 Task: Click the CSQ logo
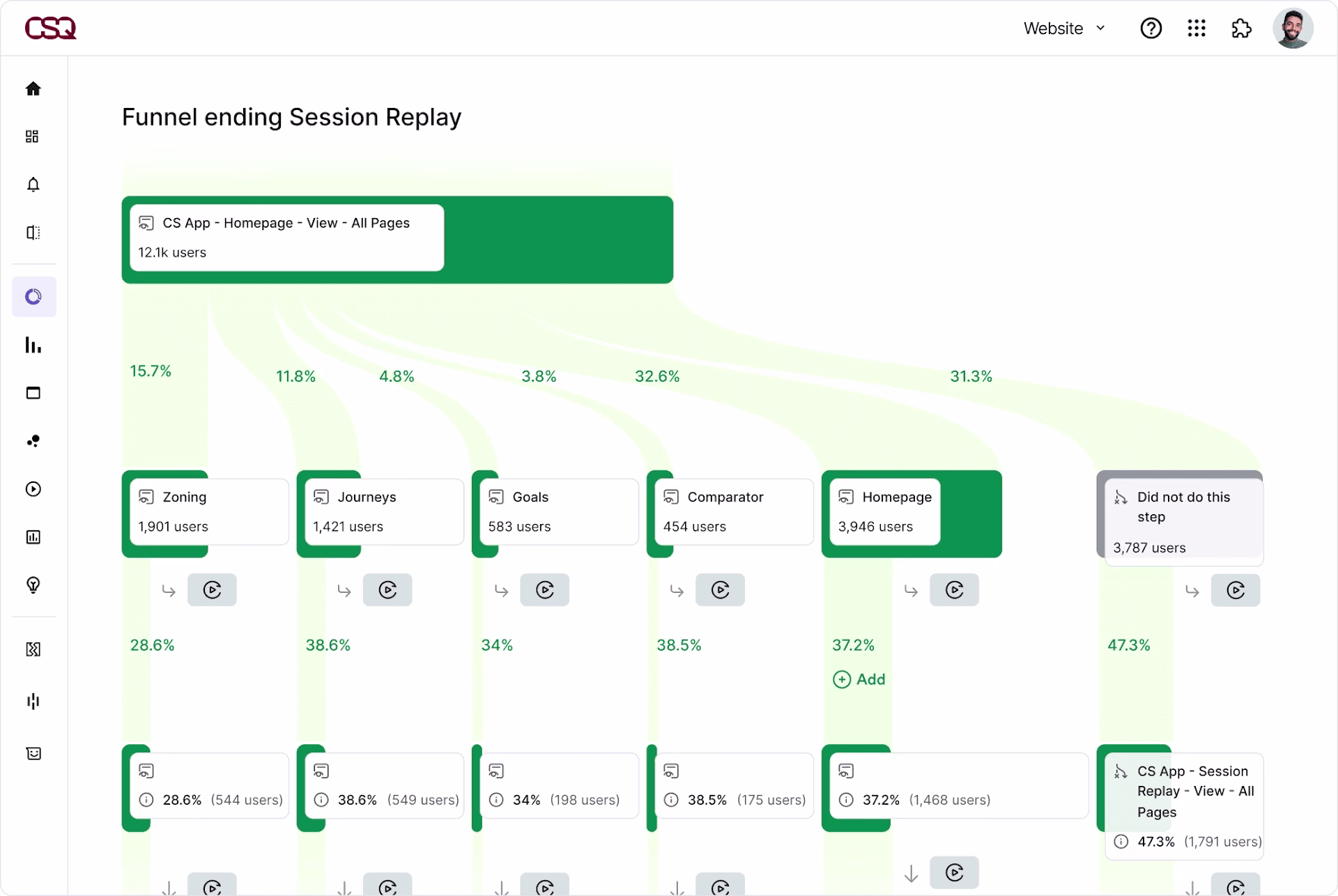pyautogui.click(x=50, y=29)
